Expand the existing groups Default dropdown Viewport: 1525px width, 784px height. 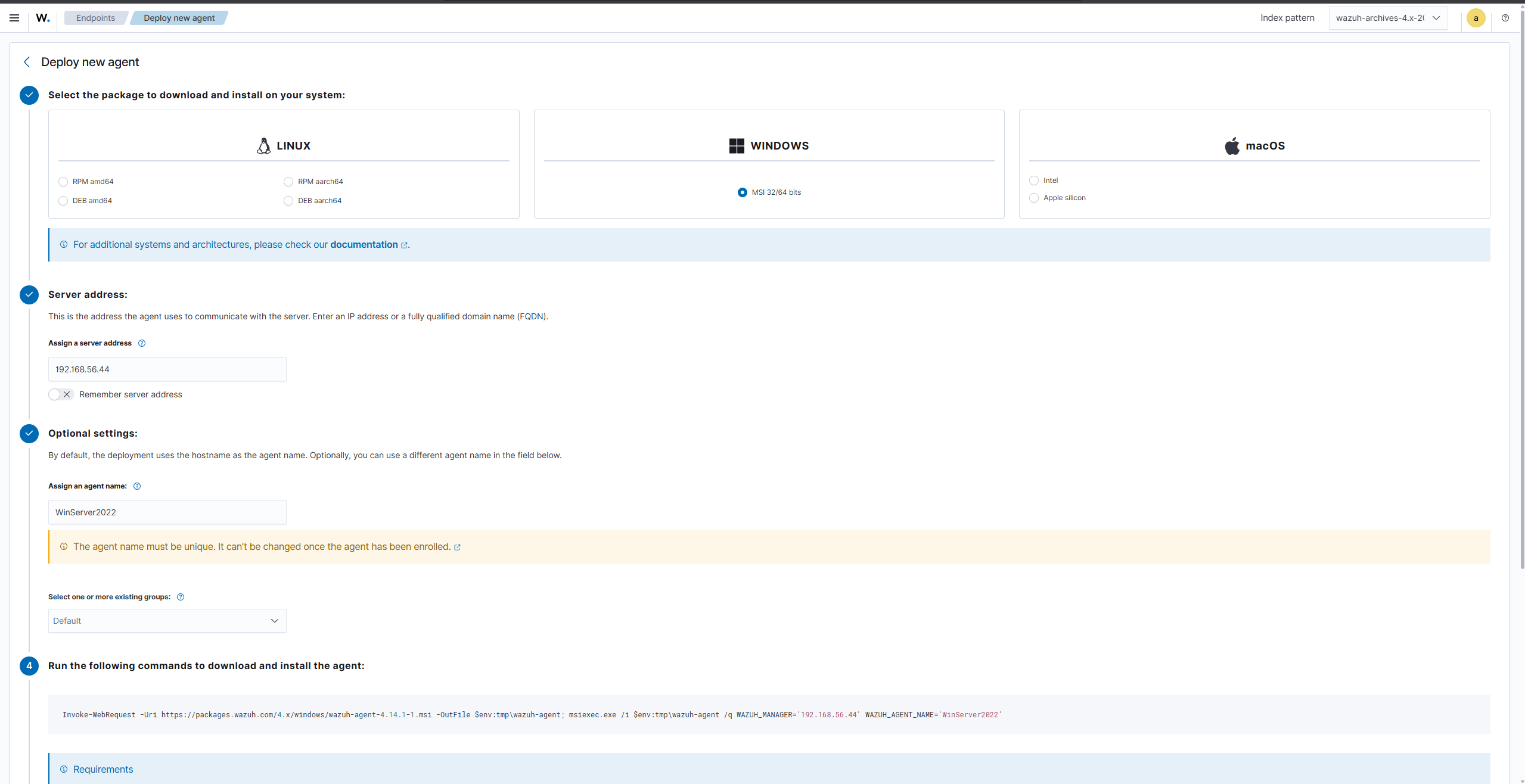coord(167,621)
